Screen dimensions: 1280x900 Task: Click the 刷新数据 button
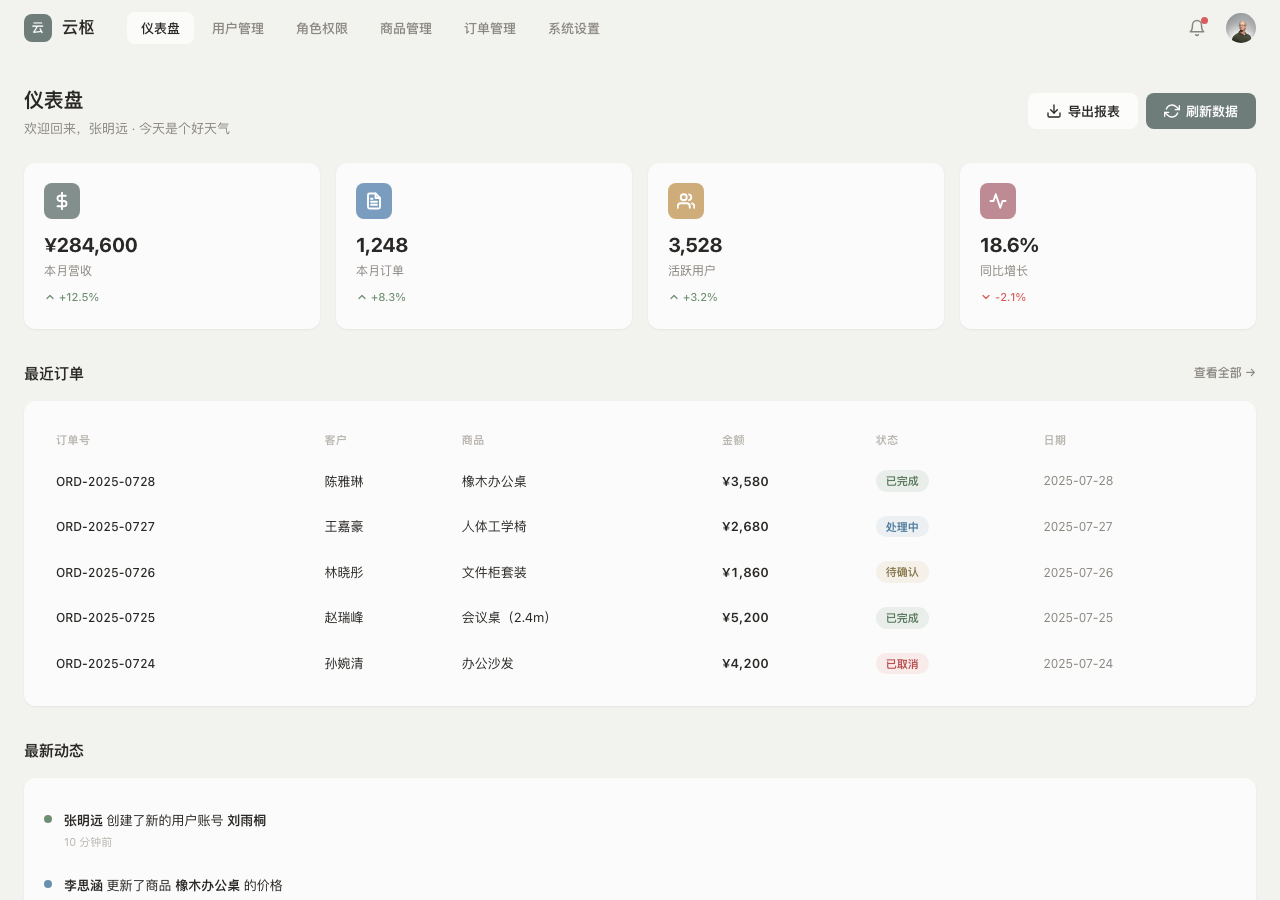[x=1201, y=111]
